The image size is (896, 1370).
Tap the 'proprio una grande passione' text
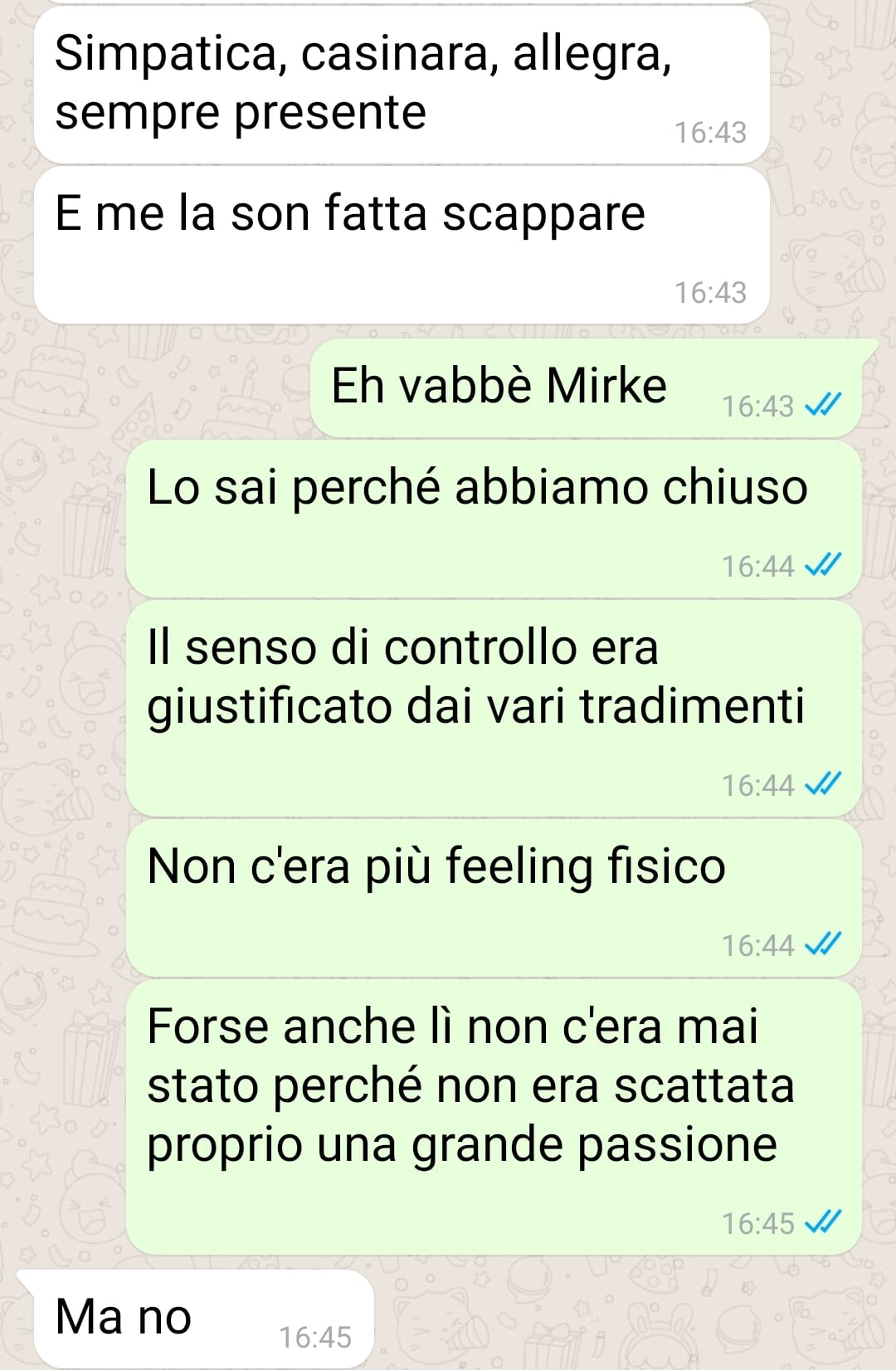point(462,1145)
